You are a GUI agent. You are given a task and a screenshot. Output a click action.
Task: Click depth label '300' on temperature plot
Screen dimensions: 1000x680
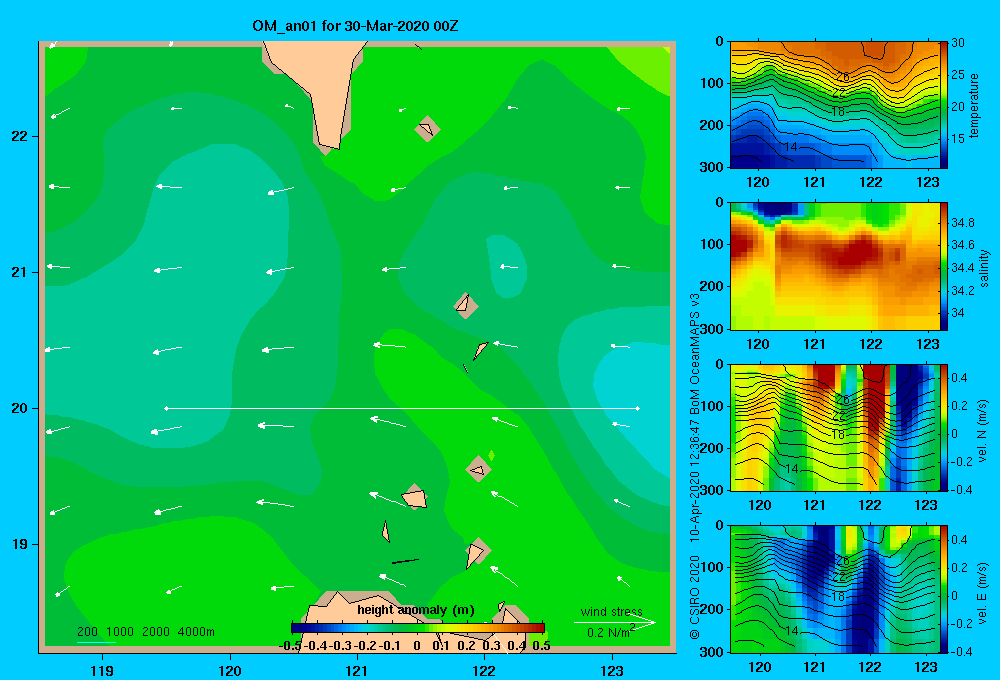[x=712, y=166]
